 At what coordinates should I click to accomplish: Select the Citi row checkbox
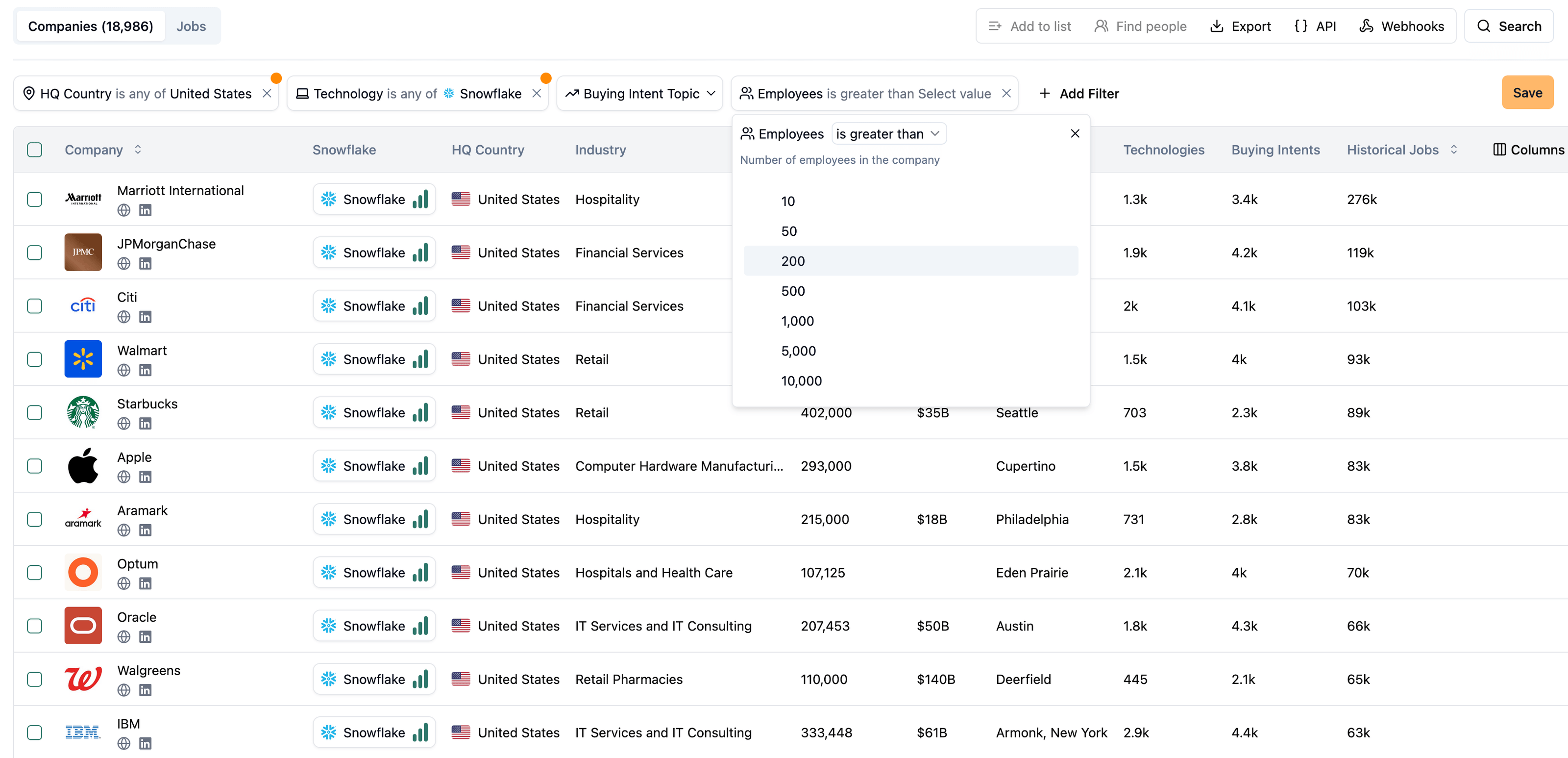click(35, 305)
